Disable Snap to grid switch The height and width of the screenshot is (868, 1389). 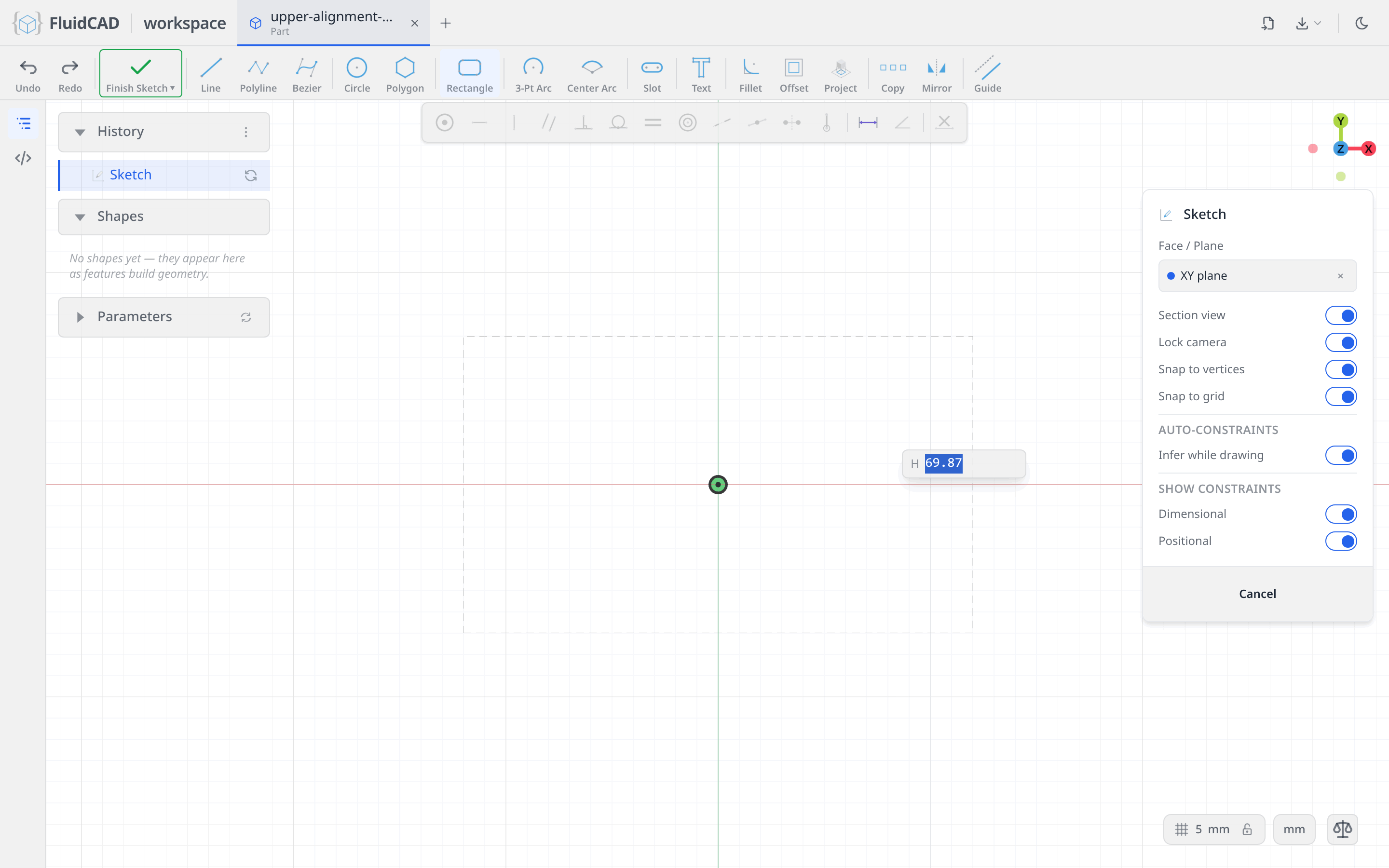[1340, 396]
